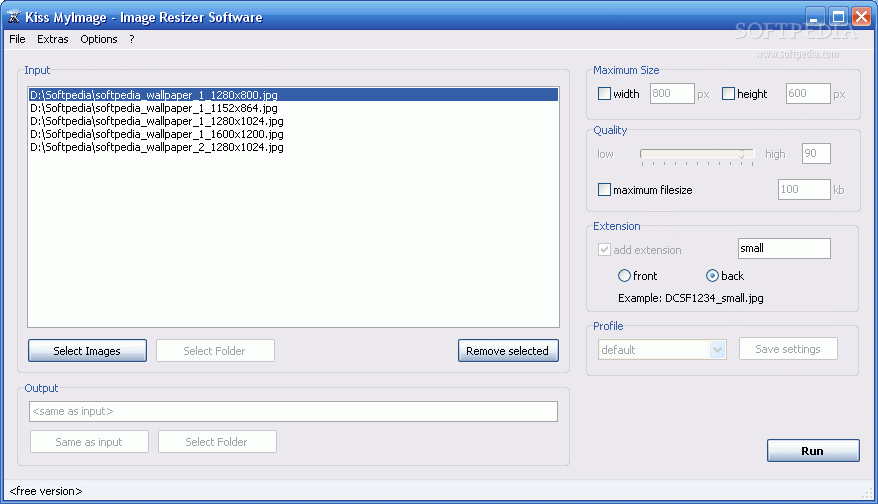Open the ? help menu
878x504 pixels.
(x=132, y=39)
